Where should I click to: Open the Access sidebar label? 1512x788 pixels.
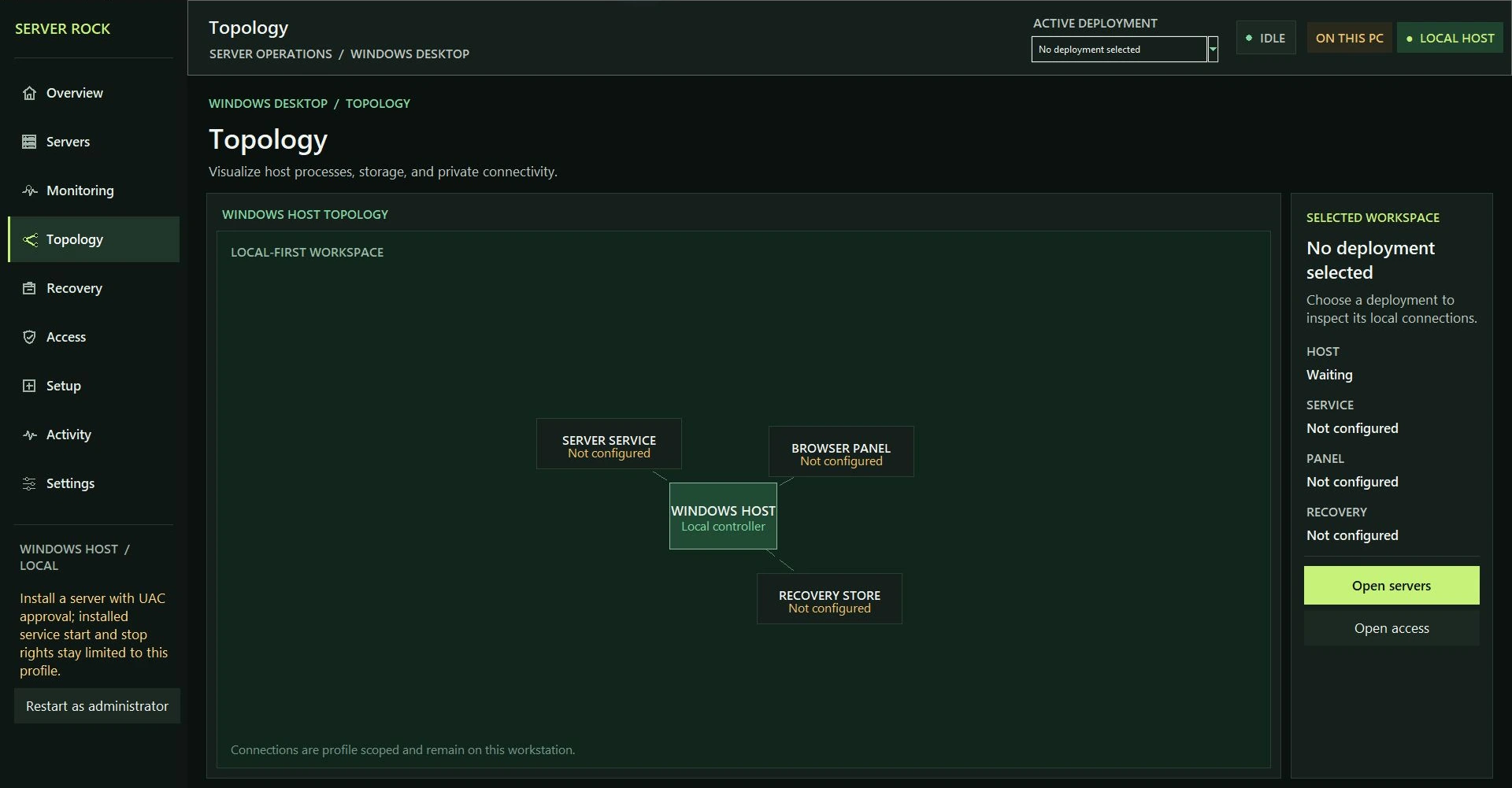coord(66,337)
